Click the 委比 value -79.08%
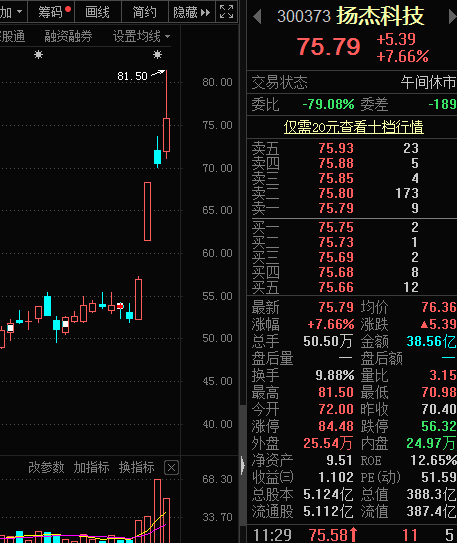 pyautogui.click(x=328, y=104)
